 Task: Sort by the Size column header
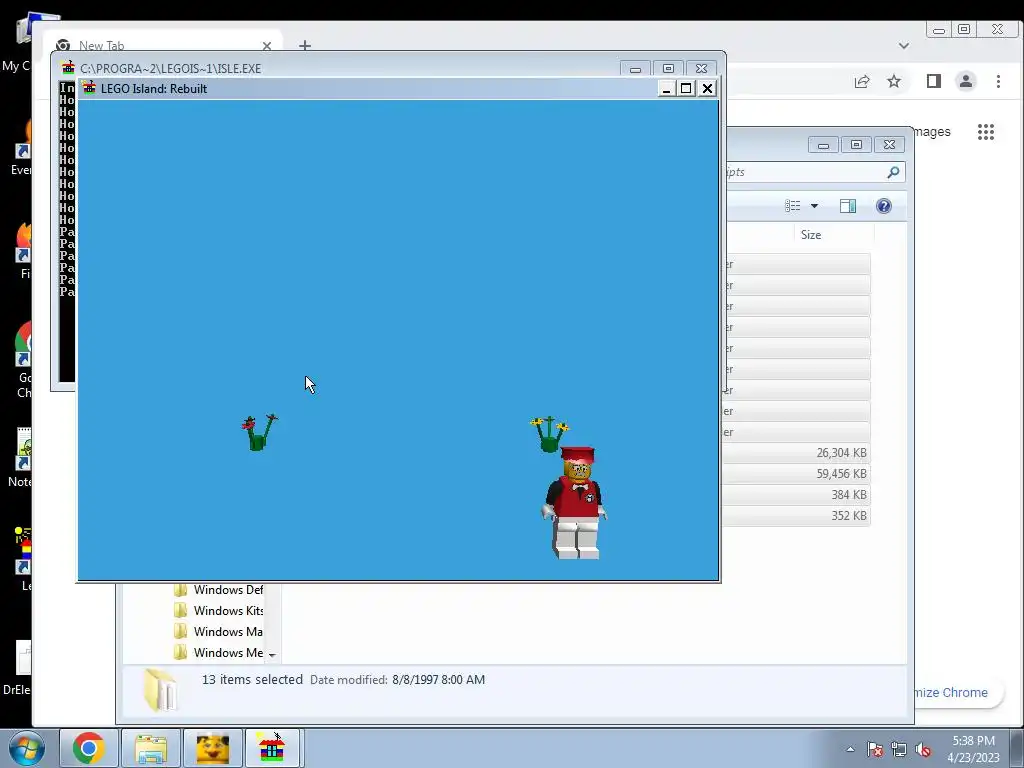834,235
